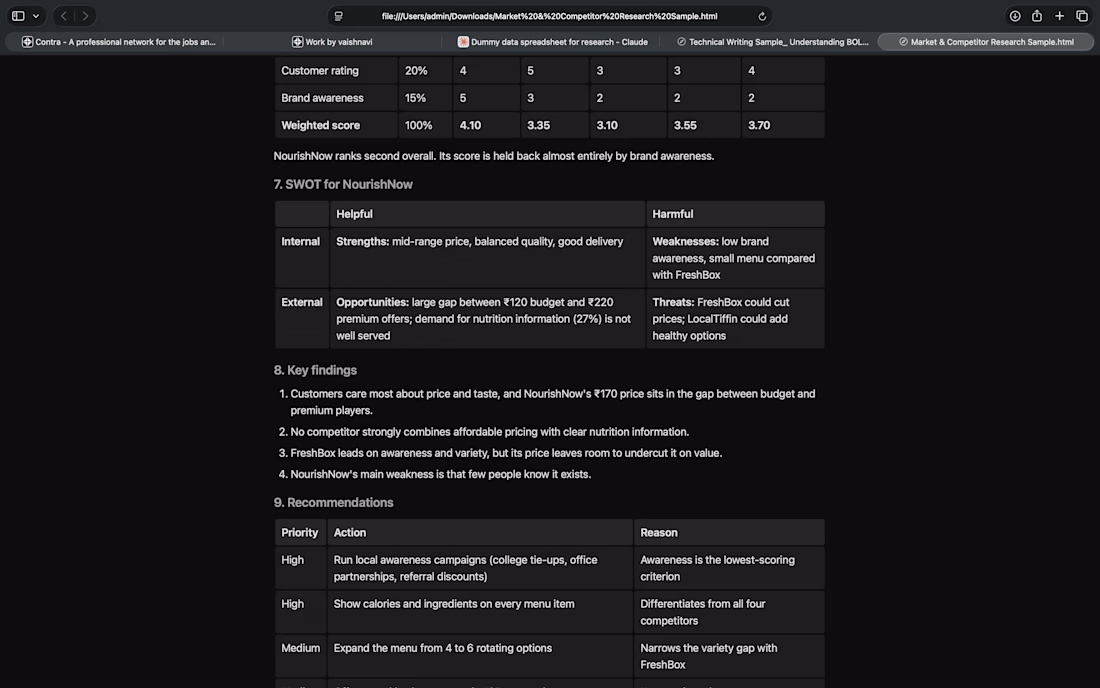Viewport: 1100px width, 688px height.
Task: Click the 'Weighted score' row label
Action: [x=321, y=126]
